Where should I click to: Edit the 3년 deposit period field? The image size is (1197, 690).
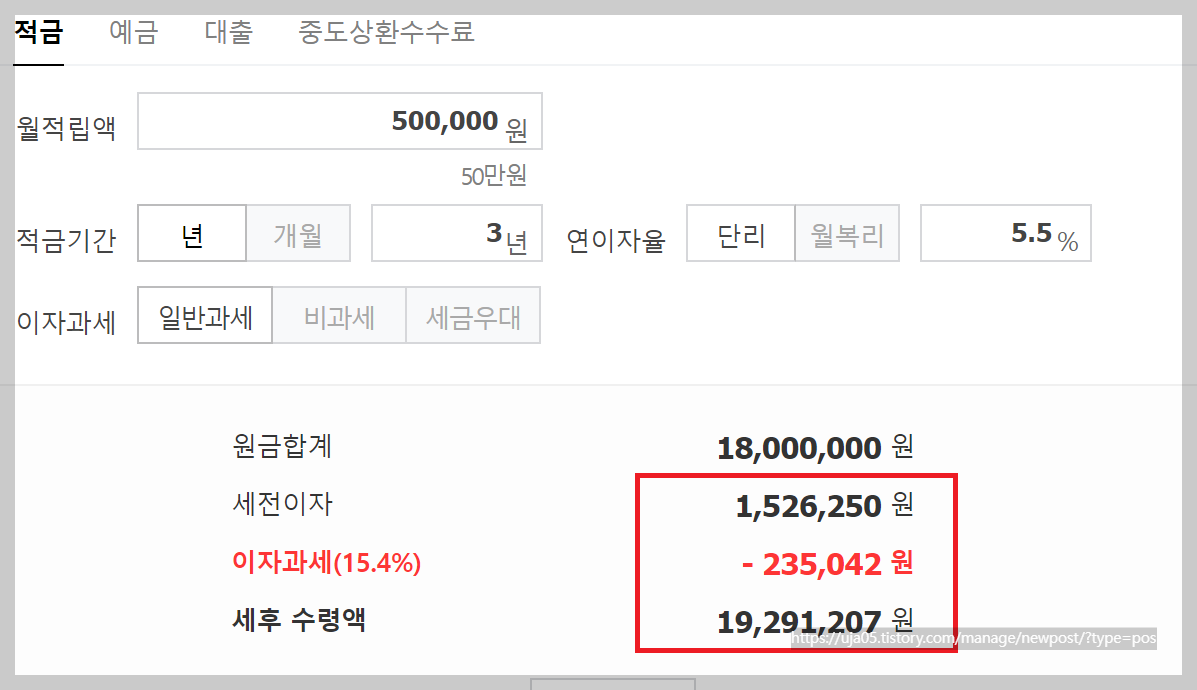click(x=456, y=233)
